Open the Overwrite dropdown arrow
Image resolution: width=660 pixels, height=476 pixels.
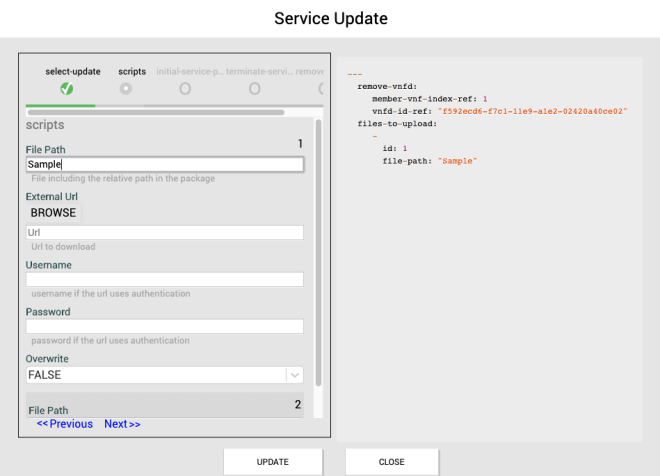pos(295,375)
